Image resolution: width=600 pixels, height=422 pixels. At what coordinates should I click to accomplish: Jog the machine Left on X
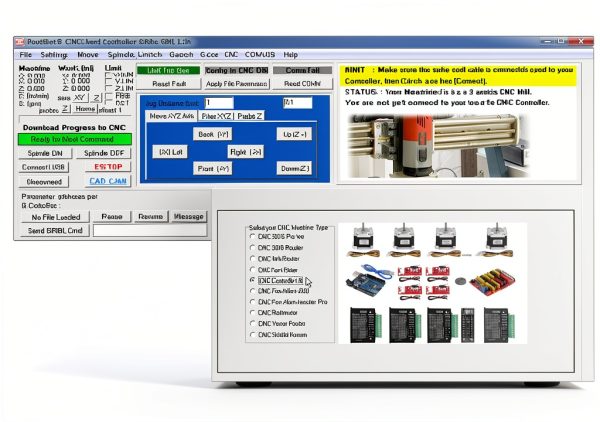(170, 152)
